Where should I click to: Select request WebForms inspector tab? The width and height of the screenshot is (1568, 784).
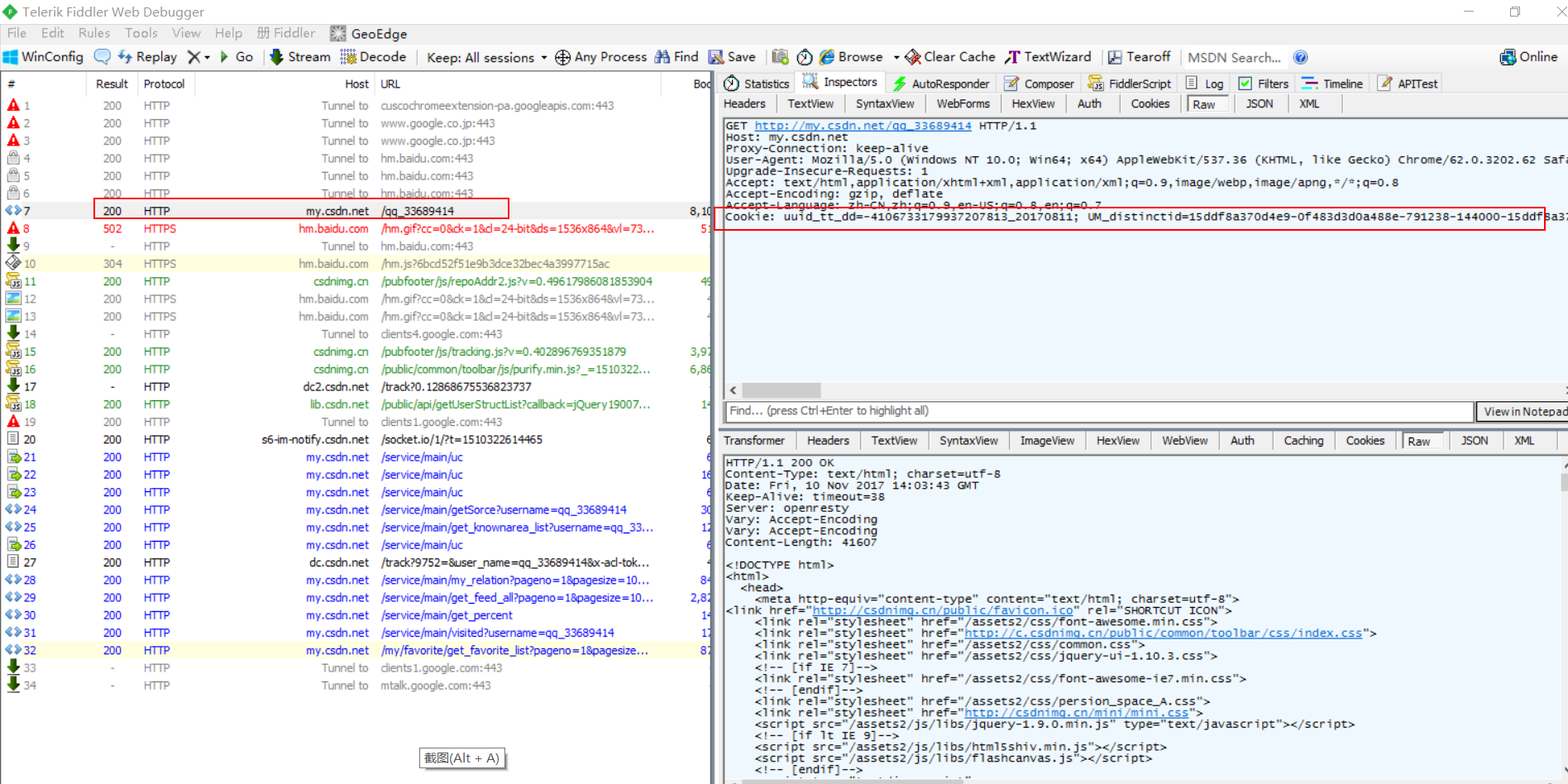[x=963, y=103]
